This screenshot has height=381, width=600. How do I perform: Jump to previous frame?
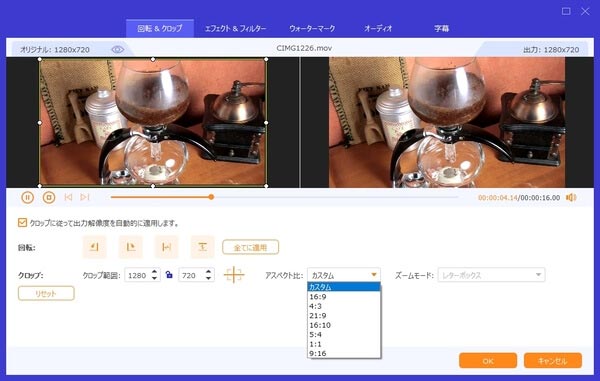pyautogui.click(x=68, y=197)
